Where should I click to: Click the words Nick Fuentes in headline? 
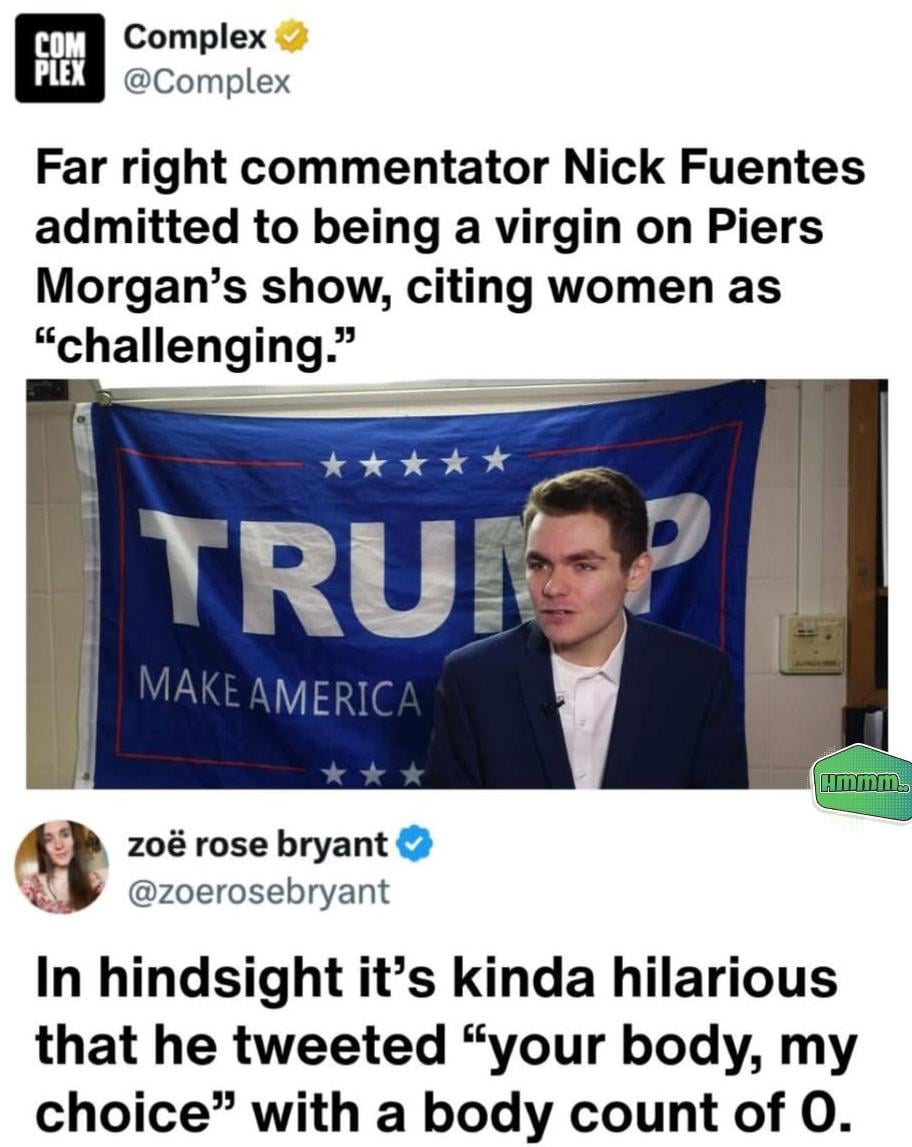click(x=714, y=168)
